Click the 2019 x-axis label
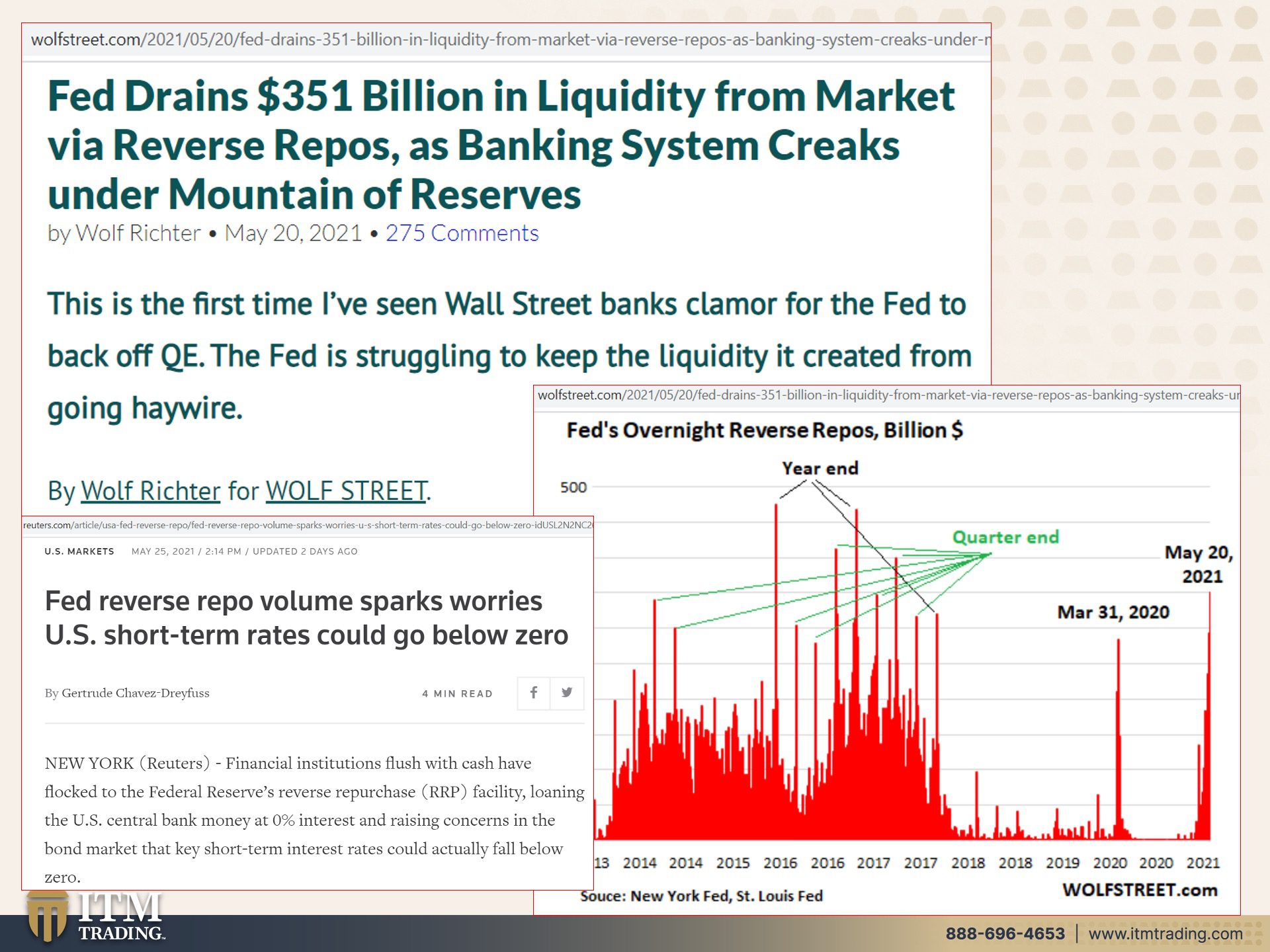This screenshot has height=952, width=1270. [1062, 863]
